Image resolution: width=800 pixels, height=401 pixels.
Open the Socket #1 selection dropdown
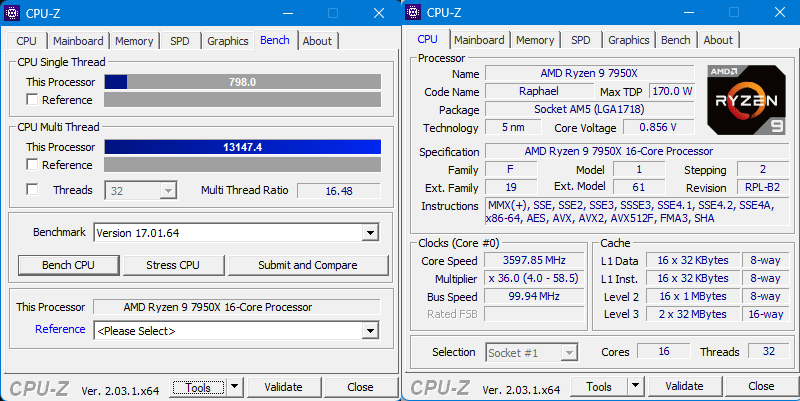[532, 353]
